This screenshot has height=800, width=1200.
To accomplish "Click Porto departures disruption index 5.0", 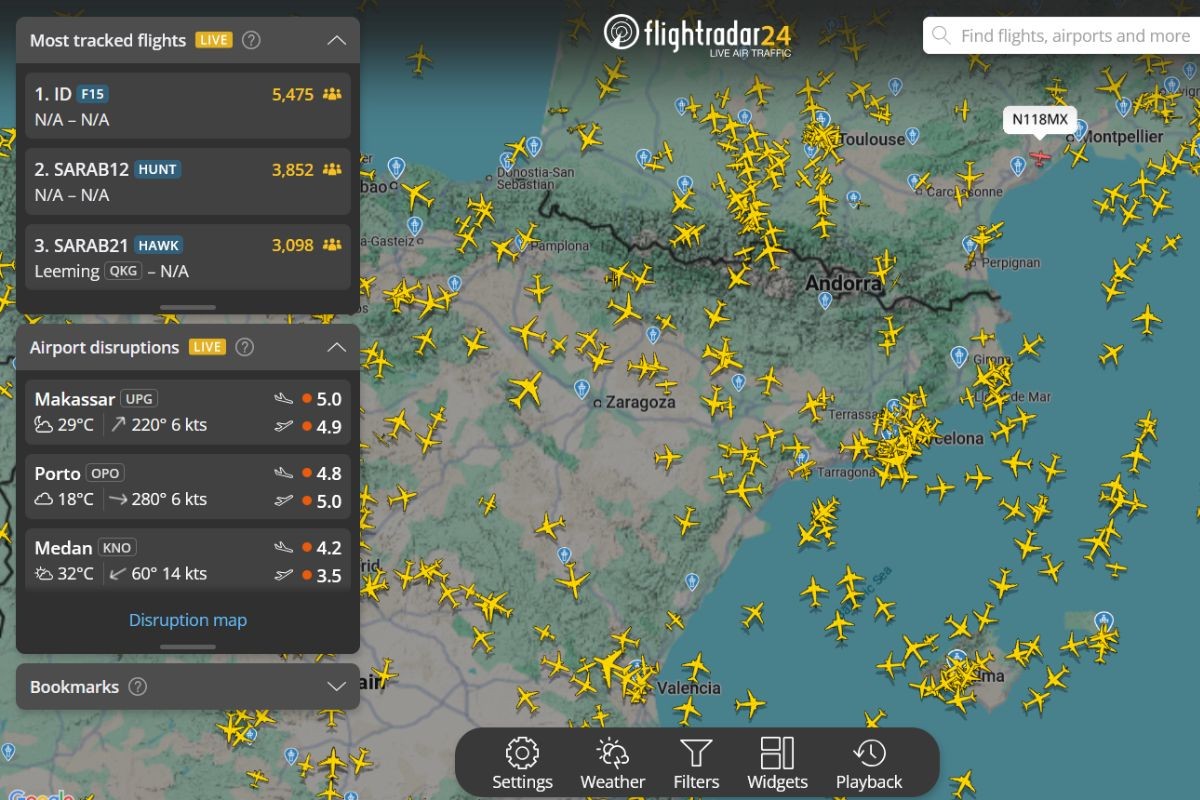I will pos(329,501).
